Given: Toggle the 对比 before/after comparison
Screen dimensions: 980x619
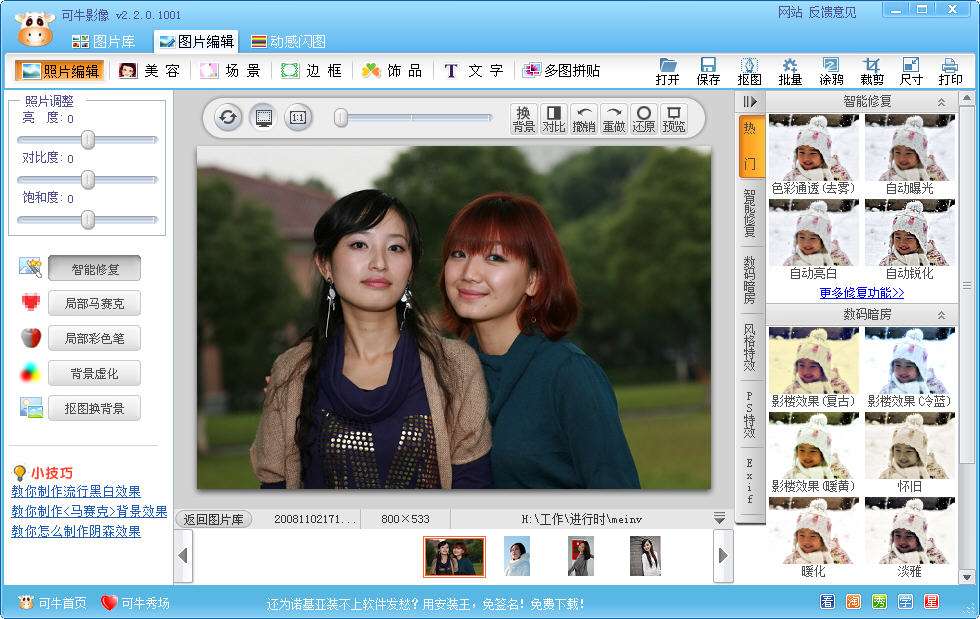Looking at the screenshot, I should coord(553,118).
